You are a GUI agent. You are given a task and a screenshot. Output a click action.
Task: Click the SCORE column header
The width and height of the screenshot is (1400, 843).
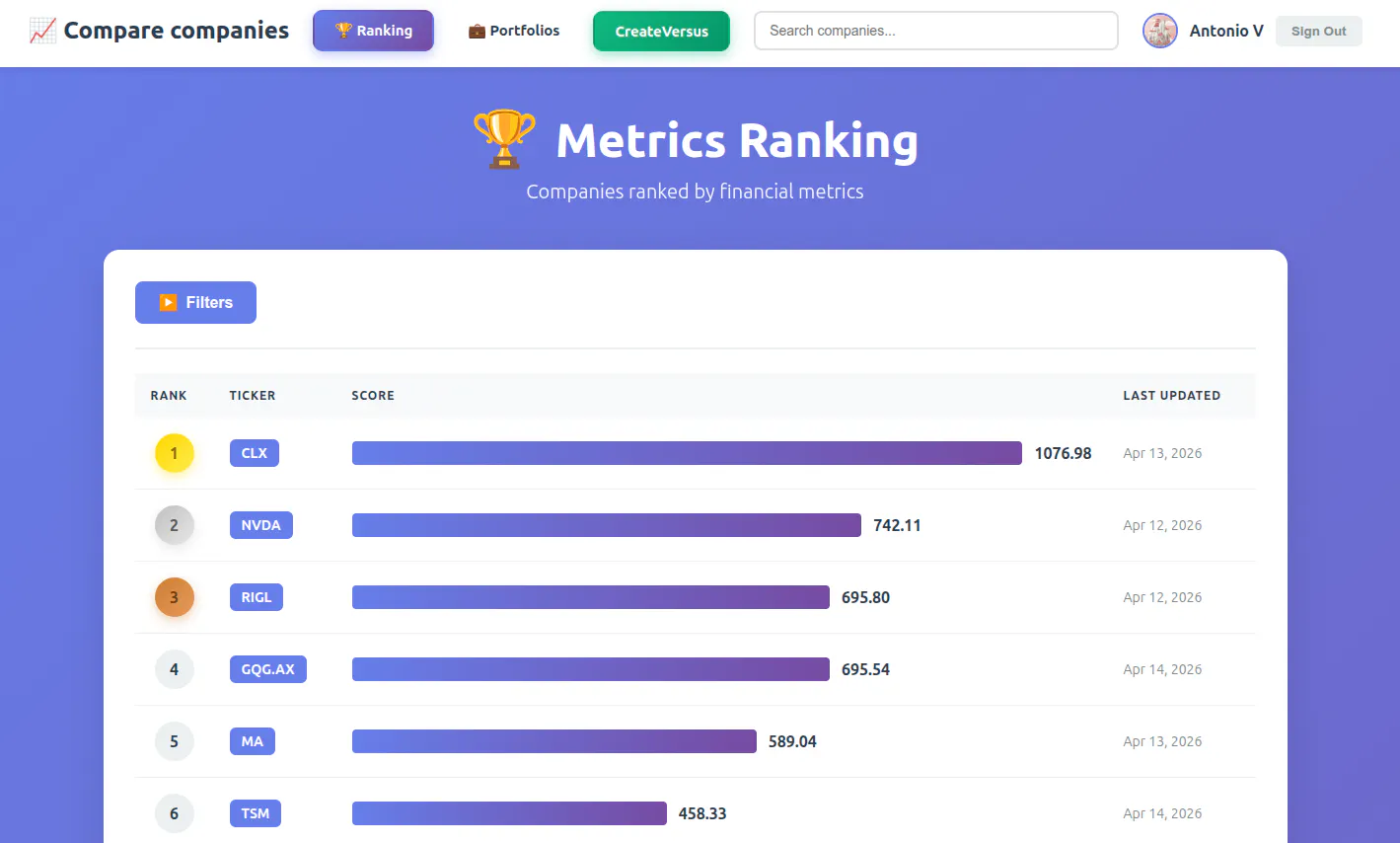[x=373, y=395]
